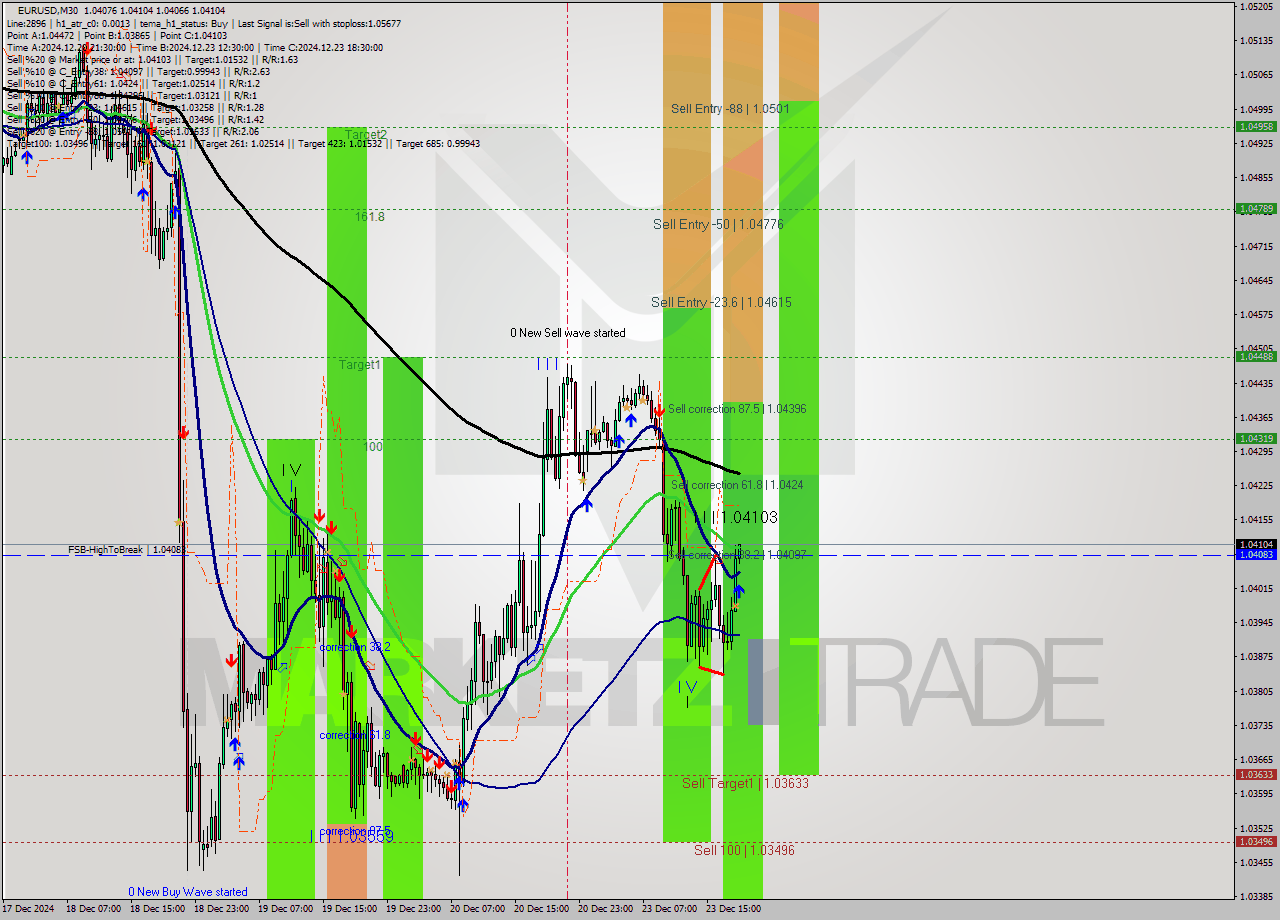Select the blue 'correction 87.5' label
This screenshot has height=920, width=1280.
(x=355, y=831)
